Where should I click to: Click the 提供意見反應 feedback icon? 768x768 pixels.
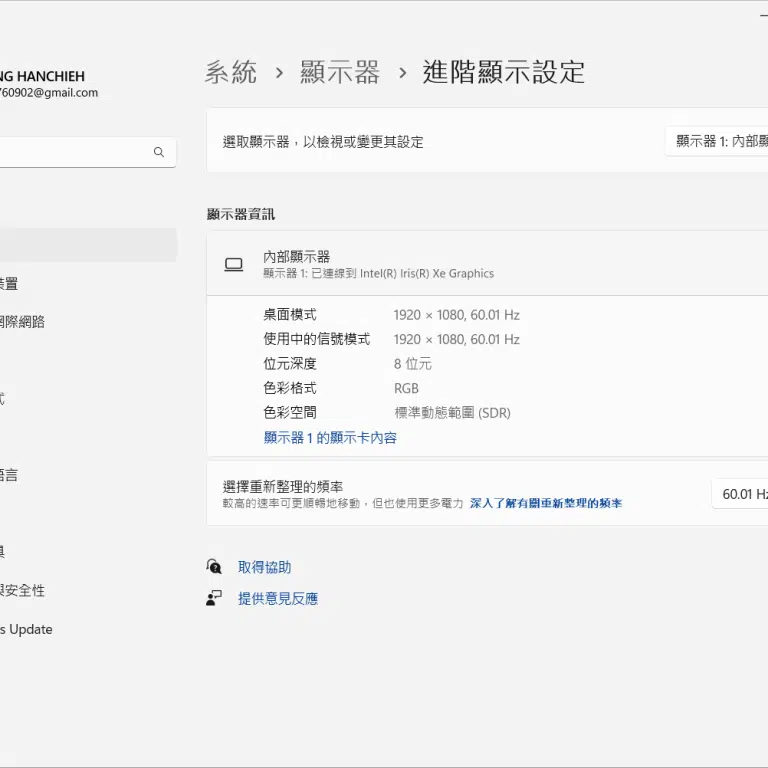point(214,599)
